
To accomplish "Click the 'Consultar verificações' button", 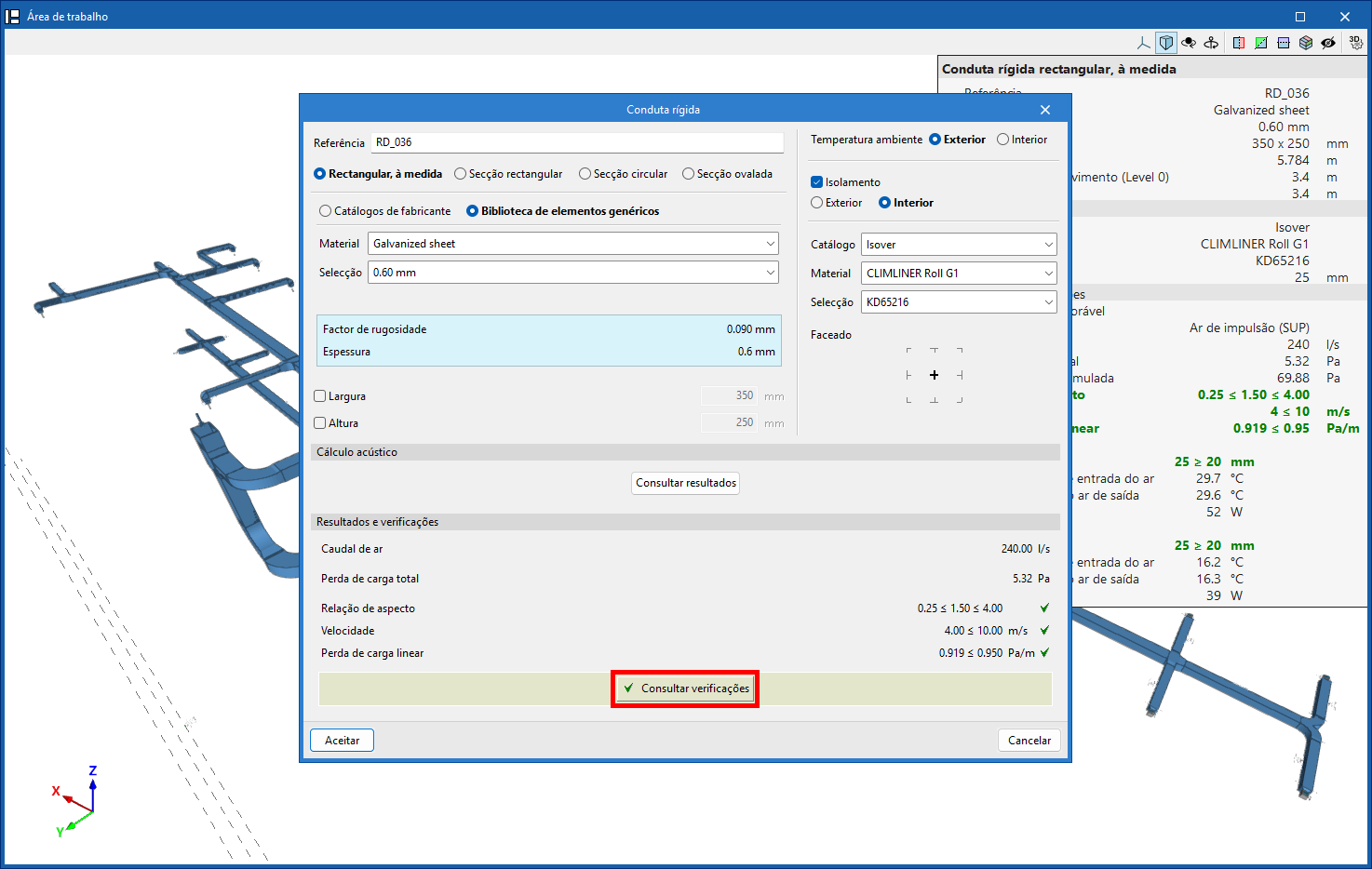I will tap(685, 689).
